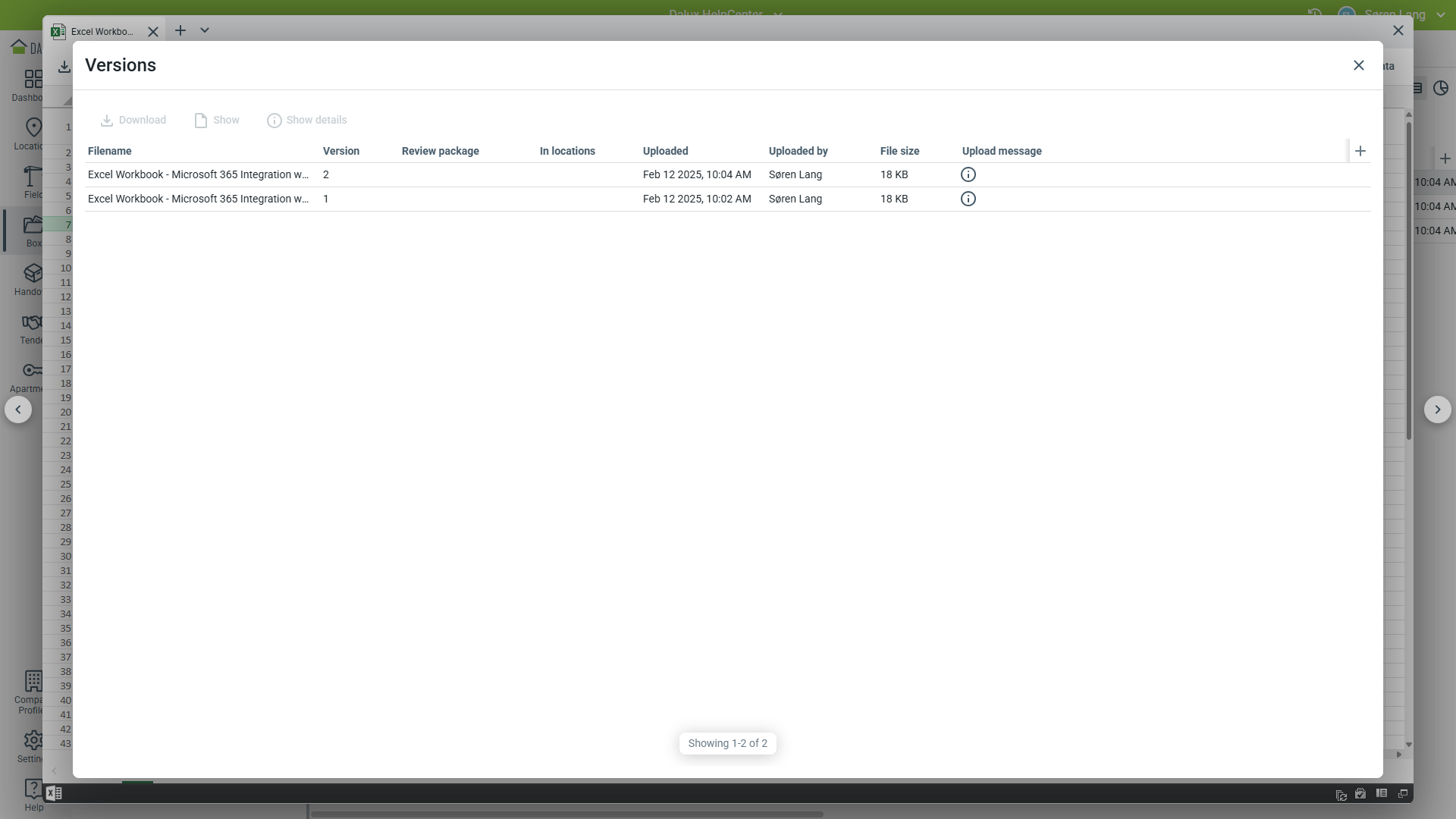Screen dimensions: 1456x819
Task: Sort by Version column header
Action: 340,151
